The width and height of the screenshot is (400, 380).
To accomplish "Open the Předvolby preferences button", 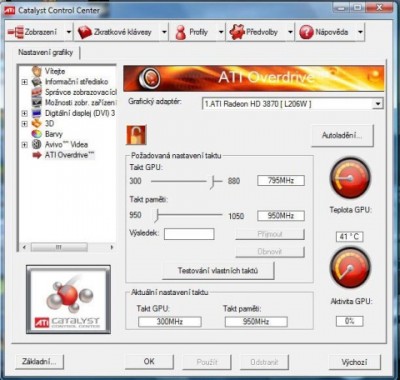I will (x=257, y=32).
